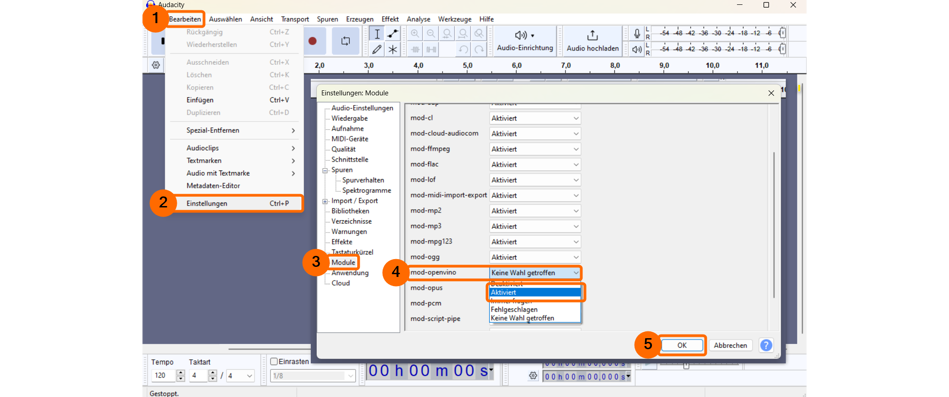The width and height of the screenshot is (949, 397).
Task: Select Audio-Einstellungen in settings tree
Action: [362, 108]
